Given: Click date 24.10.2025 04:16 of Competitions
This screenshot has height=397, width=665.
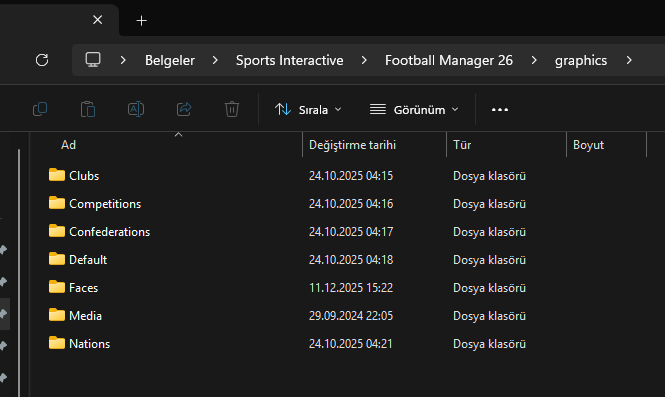Looking at the screenshot, I should (x=351, y=204).
